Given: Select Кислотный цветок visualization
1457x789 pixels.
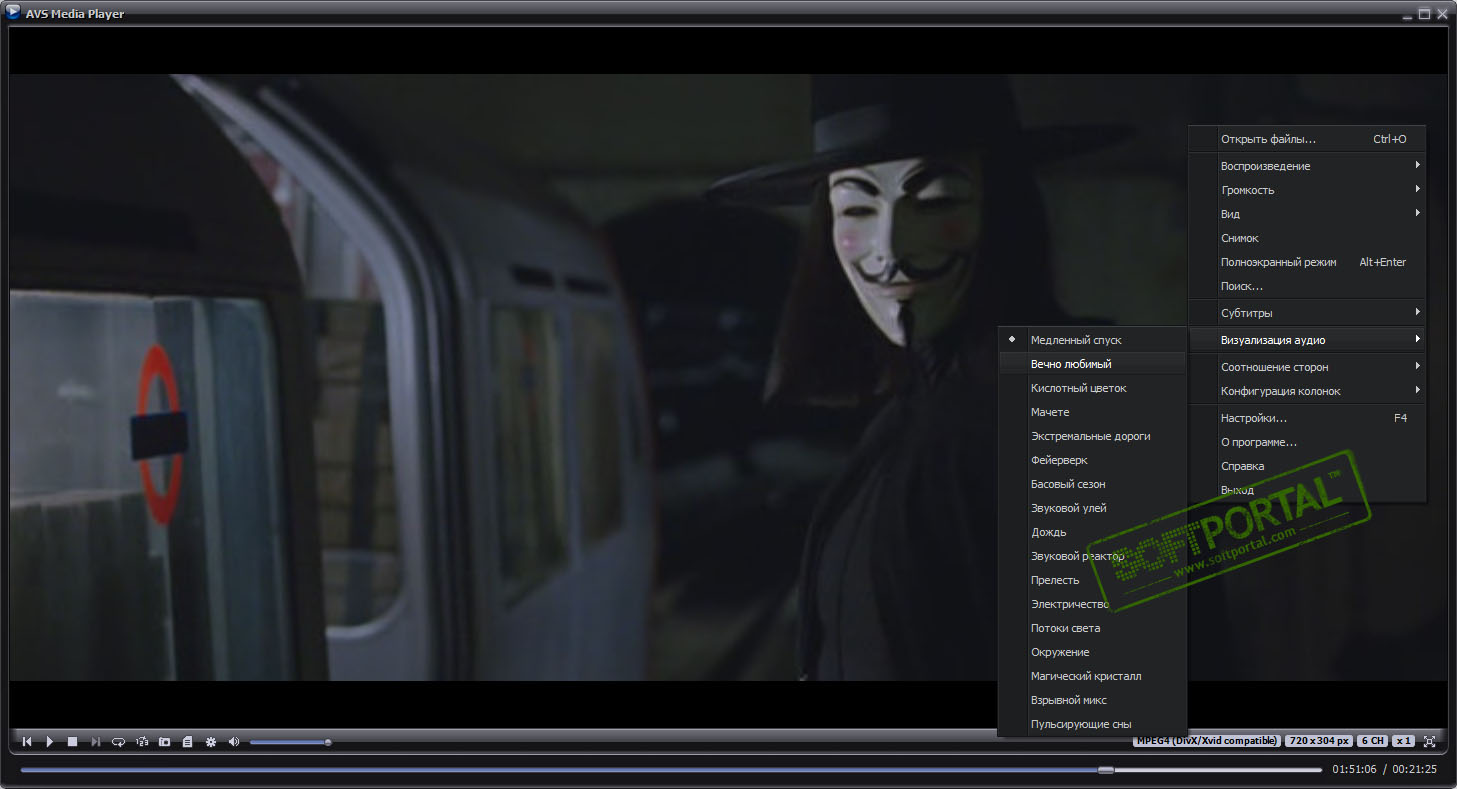Looking at the screenshot, I should pyautogui.click(x=1092, y=388).
